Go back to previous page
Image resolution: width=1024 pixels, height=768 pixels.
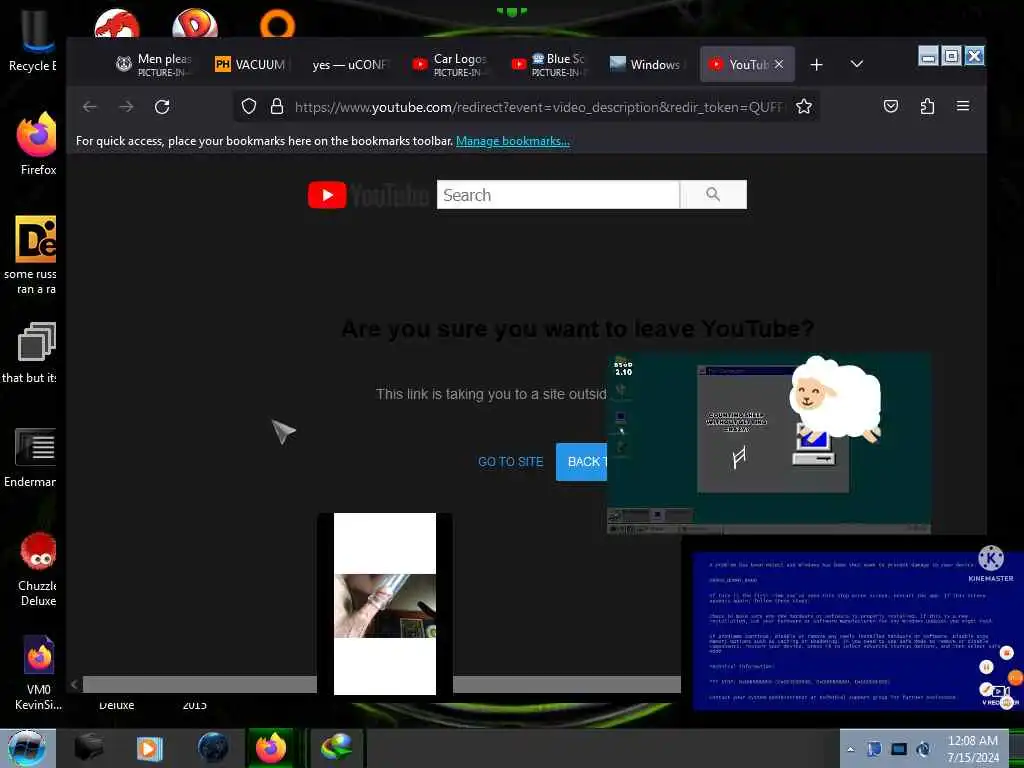tap(89, 106)
